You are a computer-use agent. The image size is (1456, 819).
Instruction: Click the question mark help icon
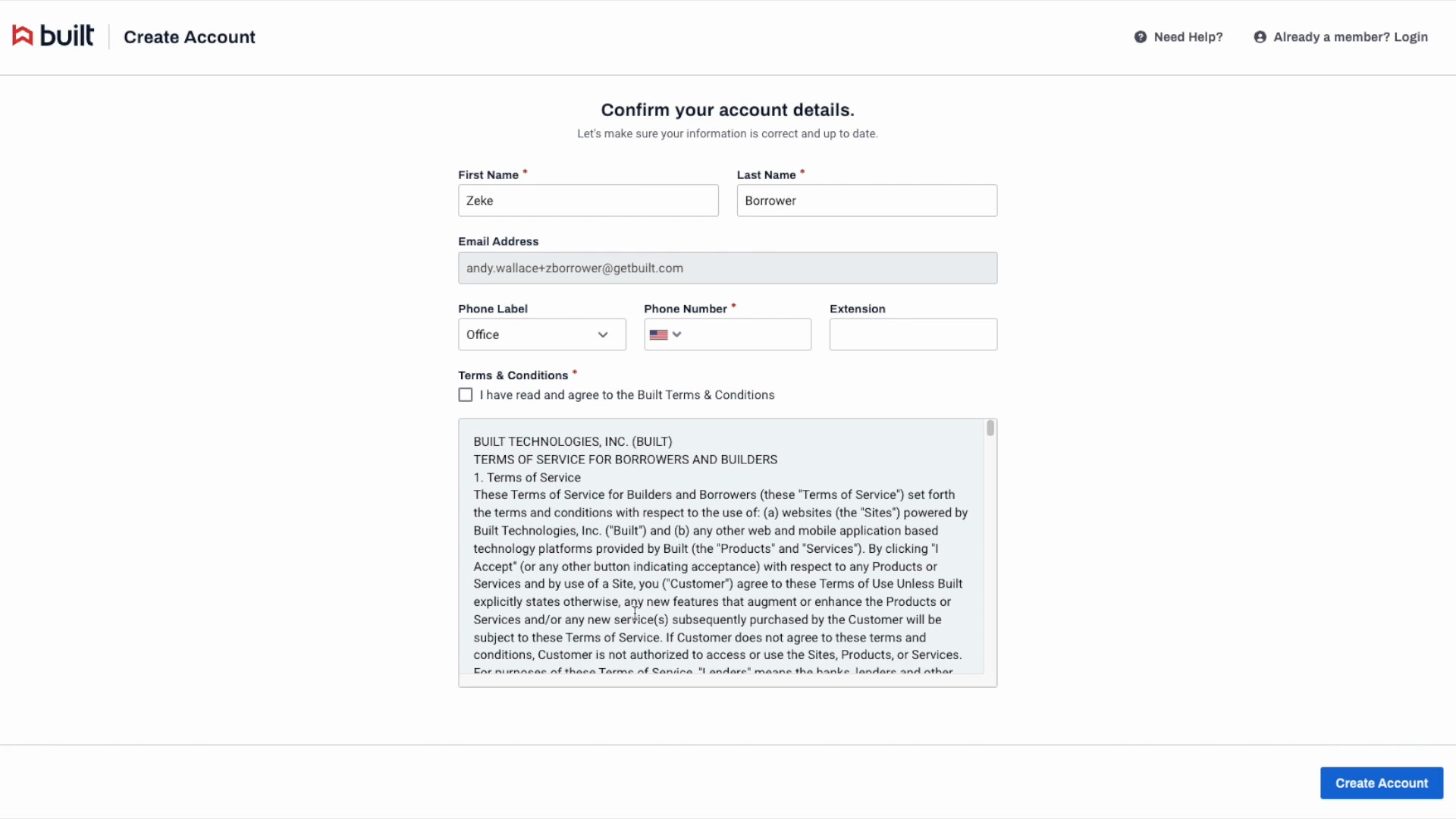pos(1140,37)
